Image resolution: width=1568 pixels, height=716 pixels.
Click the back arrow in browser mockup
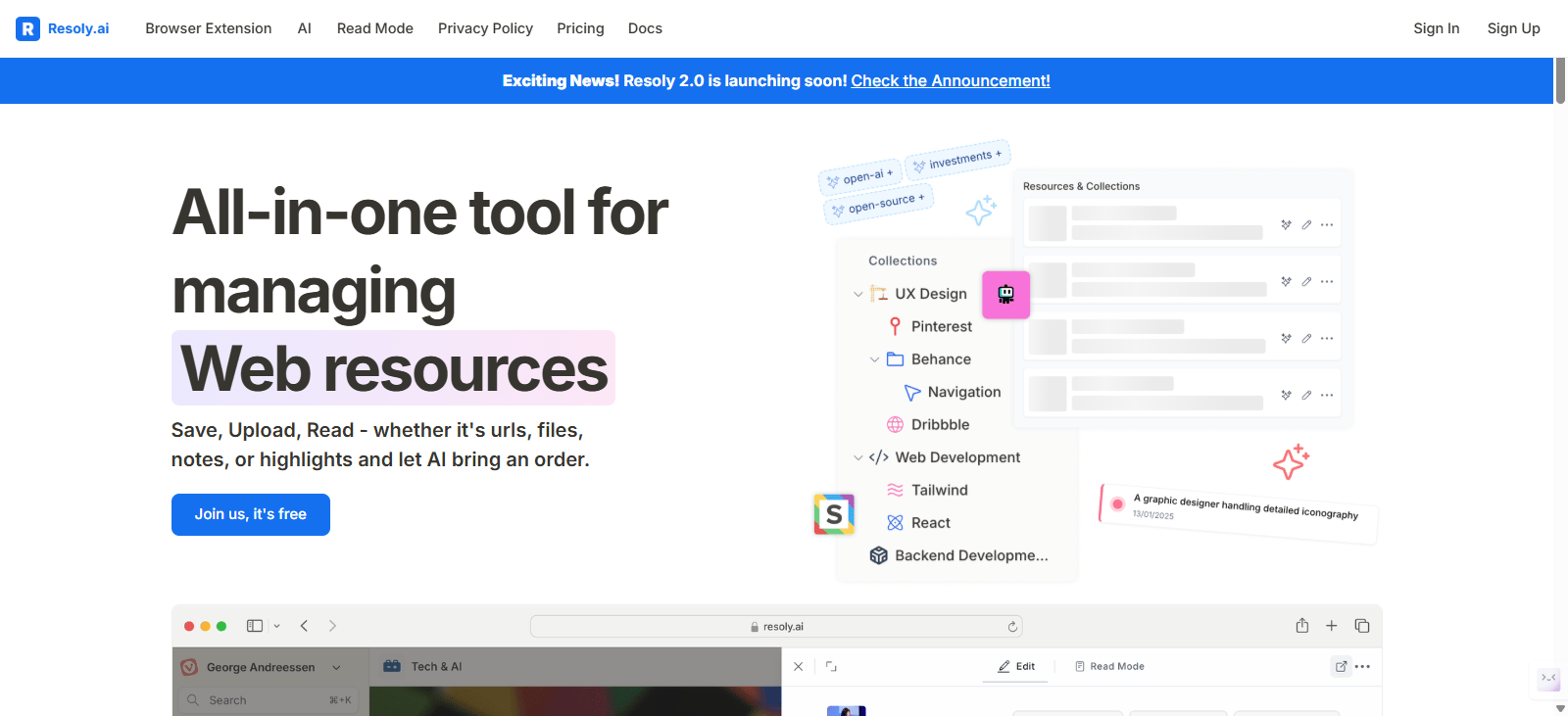point(304,626)
